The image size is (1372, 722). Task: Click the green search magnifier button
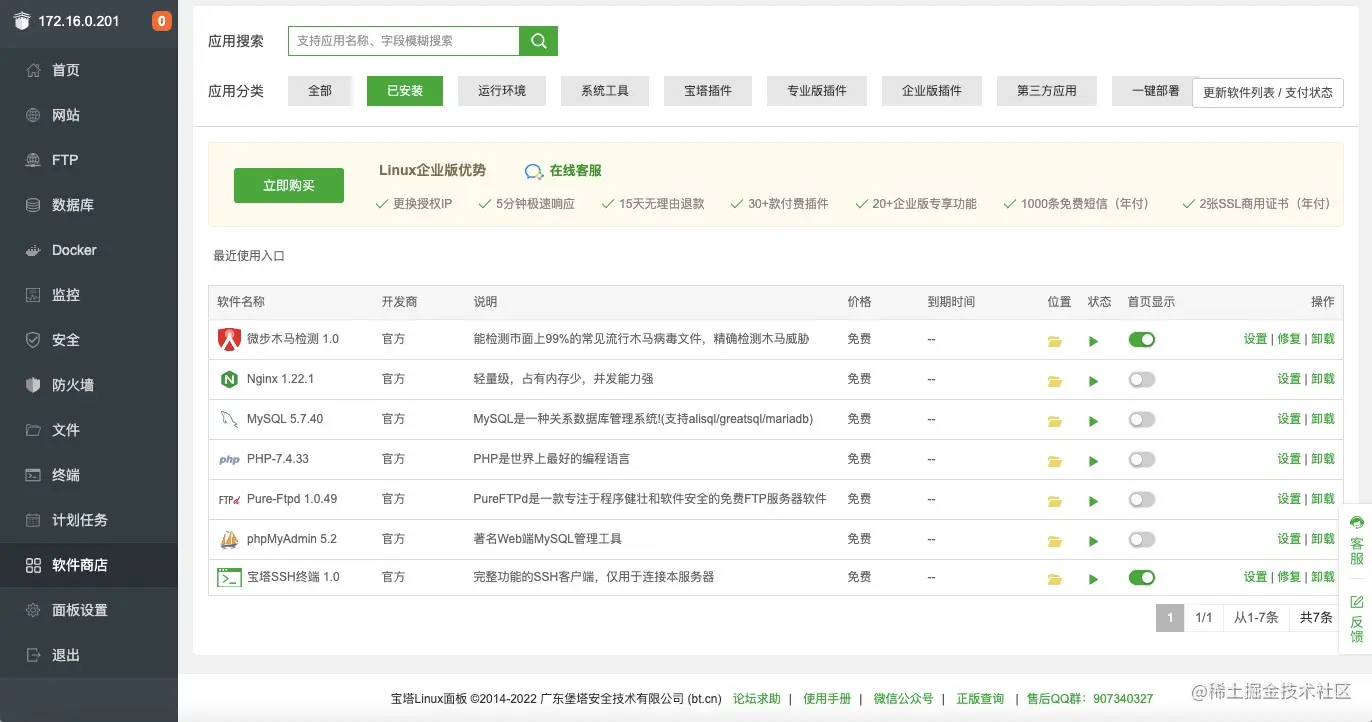pyautogui.click(x=538, y=41)
